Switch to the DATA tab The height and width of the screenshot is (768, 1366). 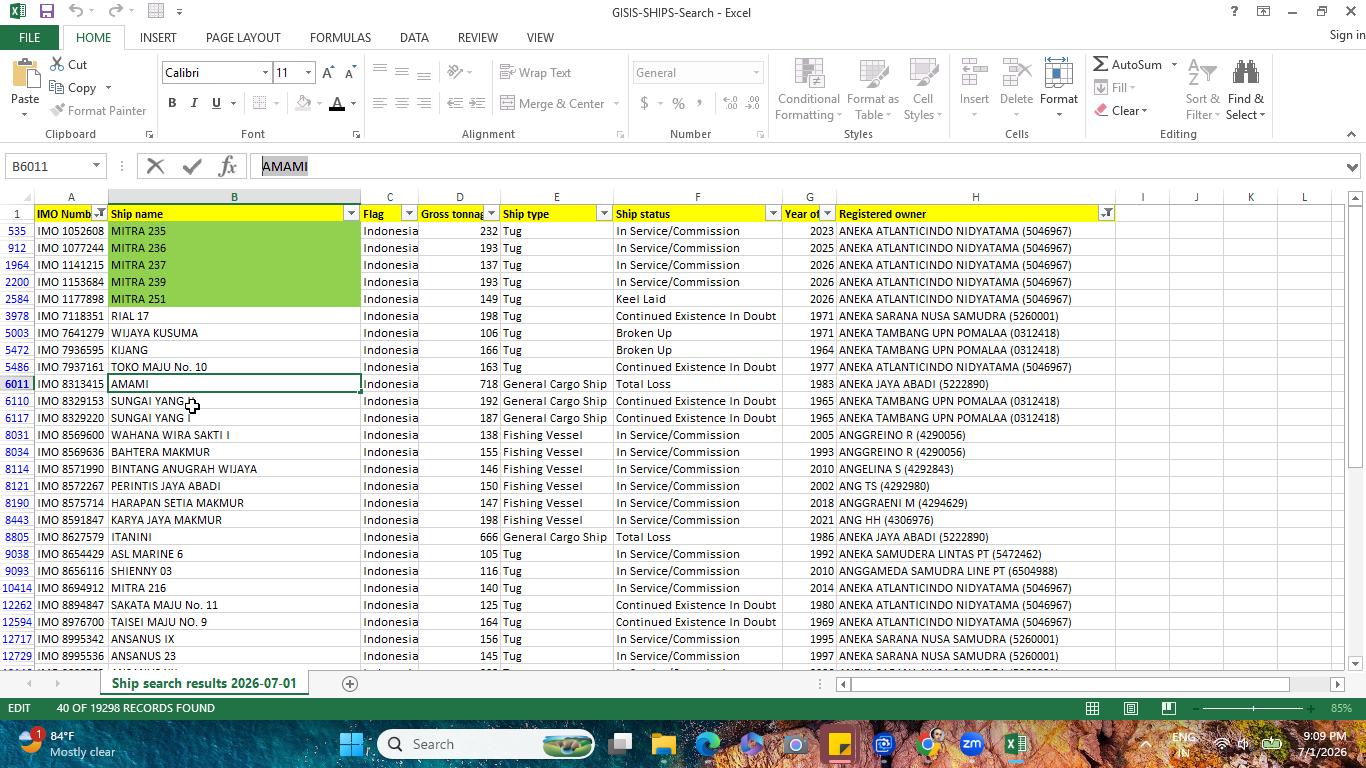[x=414, y=38]
